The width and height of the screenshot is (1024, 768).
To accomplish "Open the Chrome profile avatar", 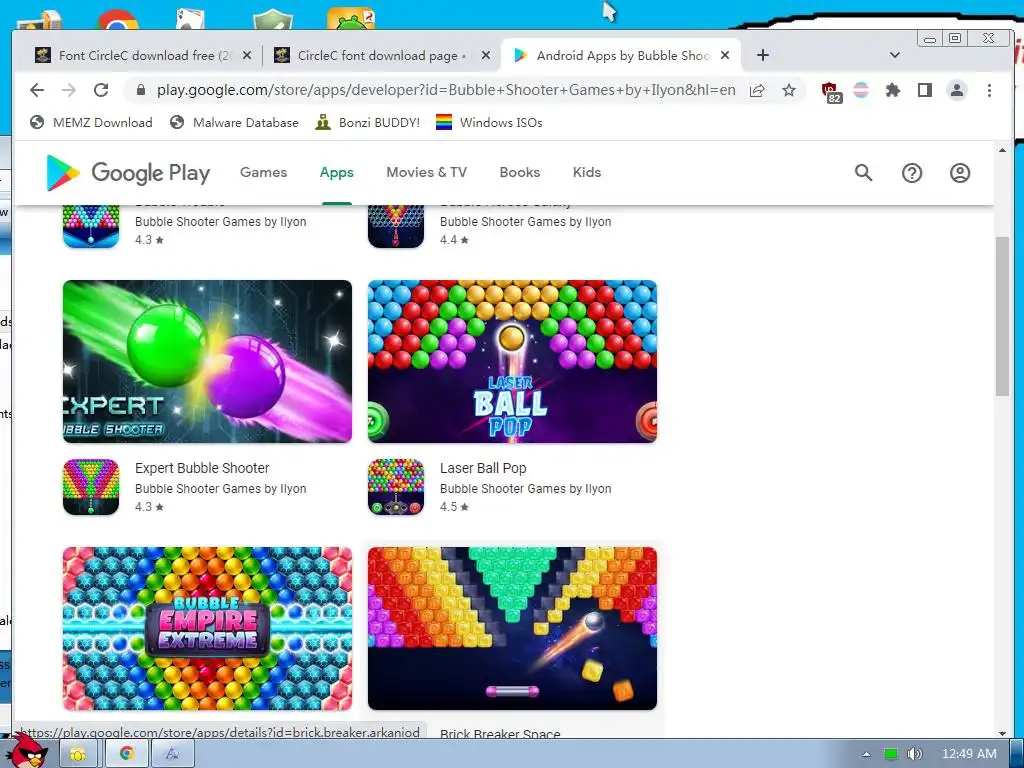I will tap(957, 90).
